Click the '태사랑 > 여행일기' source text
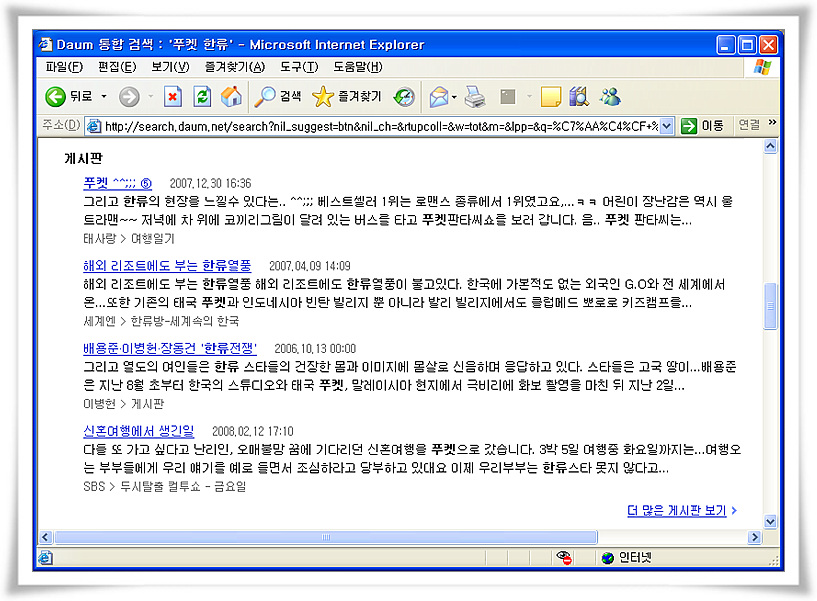This screenshot has width=817, height=601. pyautogui.click(x=129, y=238)
